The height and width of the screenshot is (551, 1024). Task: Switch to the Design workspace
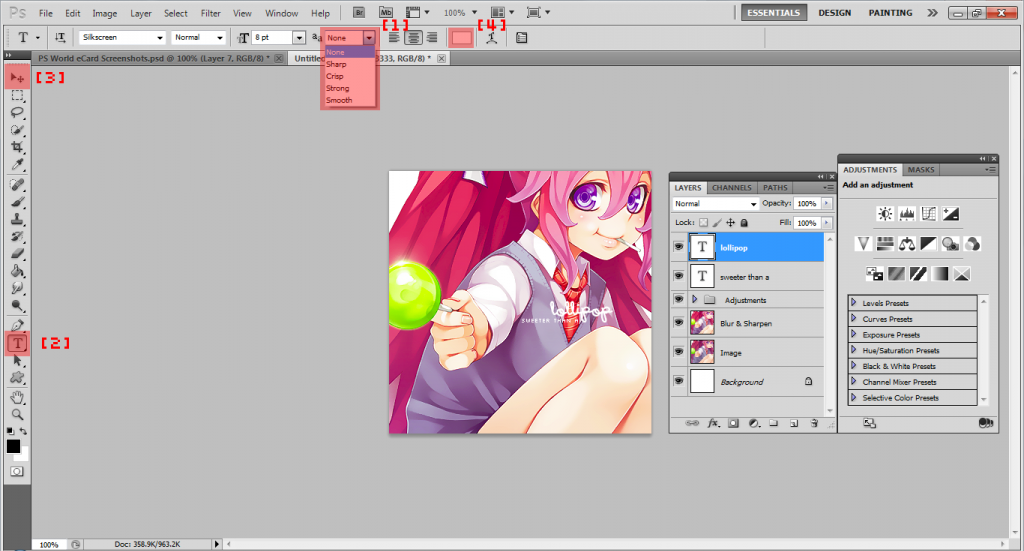point(834,13)
